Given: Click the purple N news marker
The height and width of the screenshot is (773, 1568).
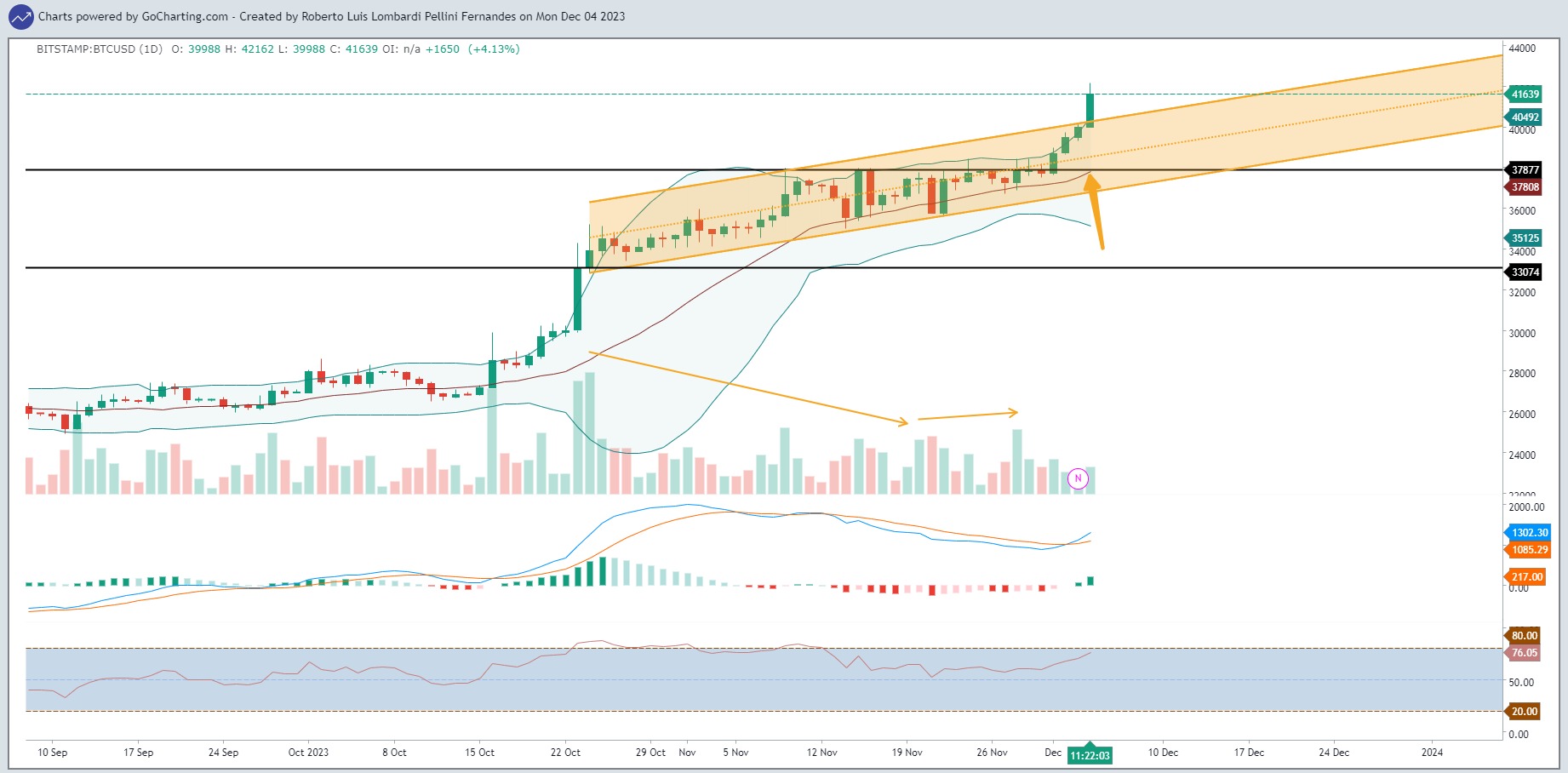Looking at the screenshot, I should 1078,478.
